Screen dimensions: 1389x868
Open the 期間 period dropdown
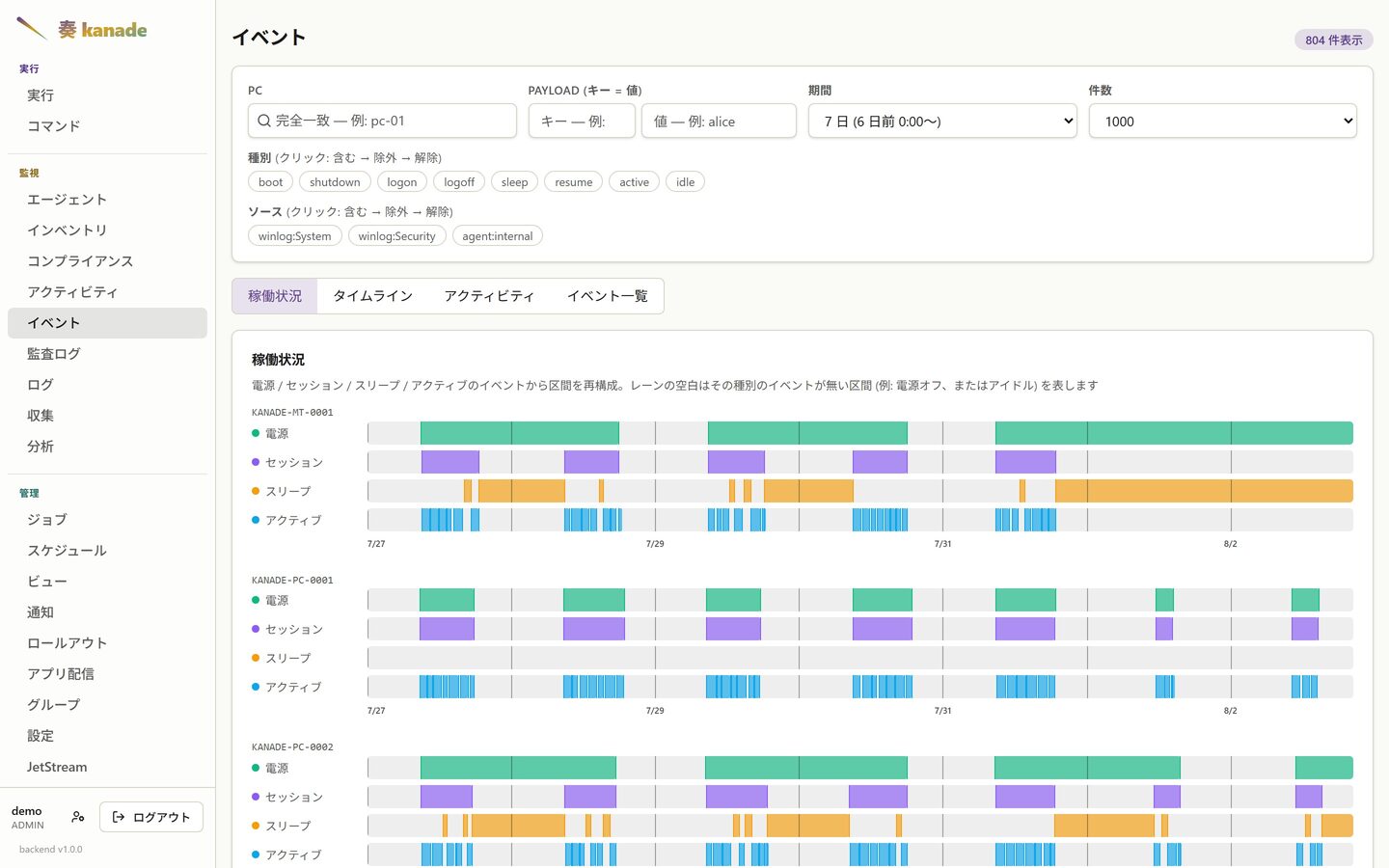coord(942,121)
